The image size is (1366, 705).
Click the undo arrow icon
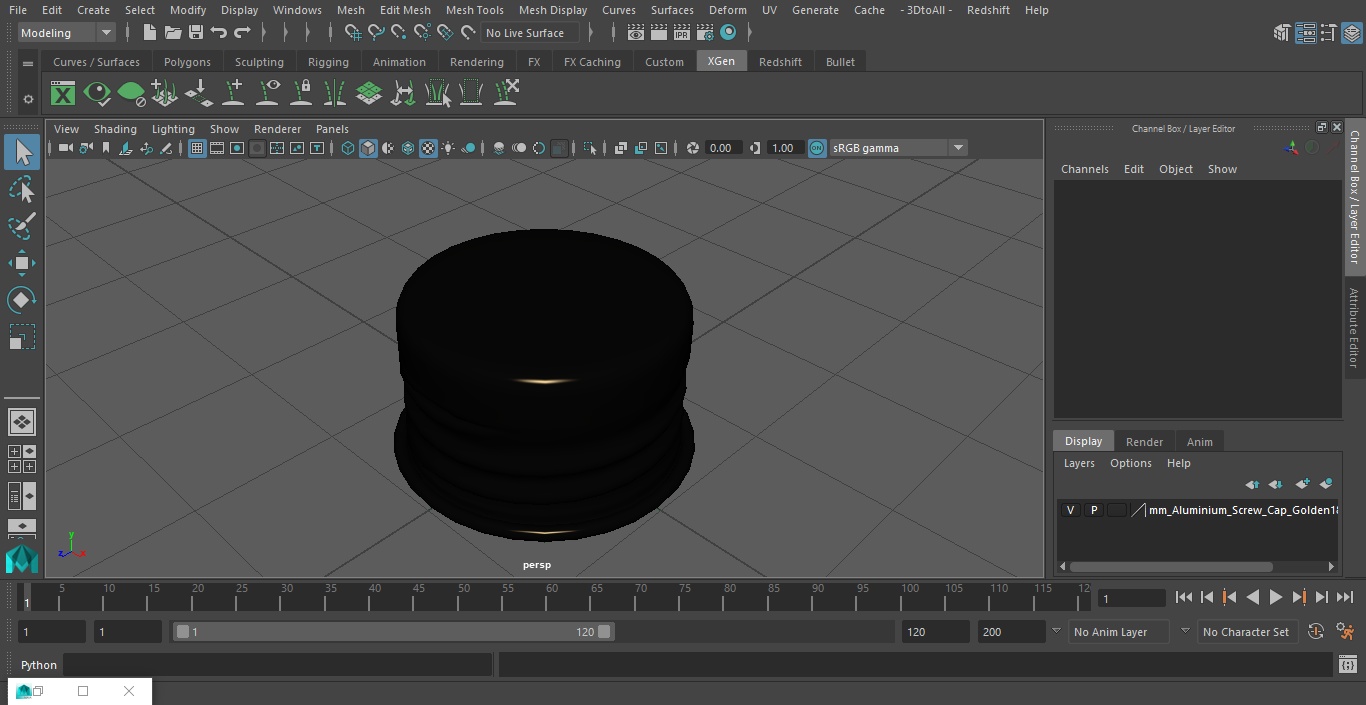tap(219, 33)
